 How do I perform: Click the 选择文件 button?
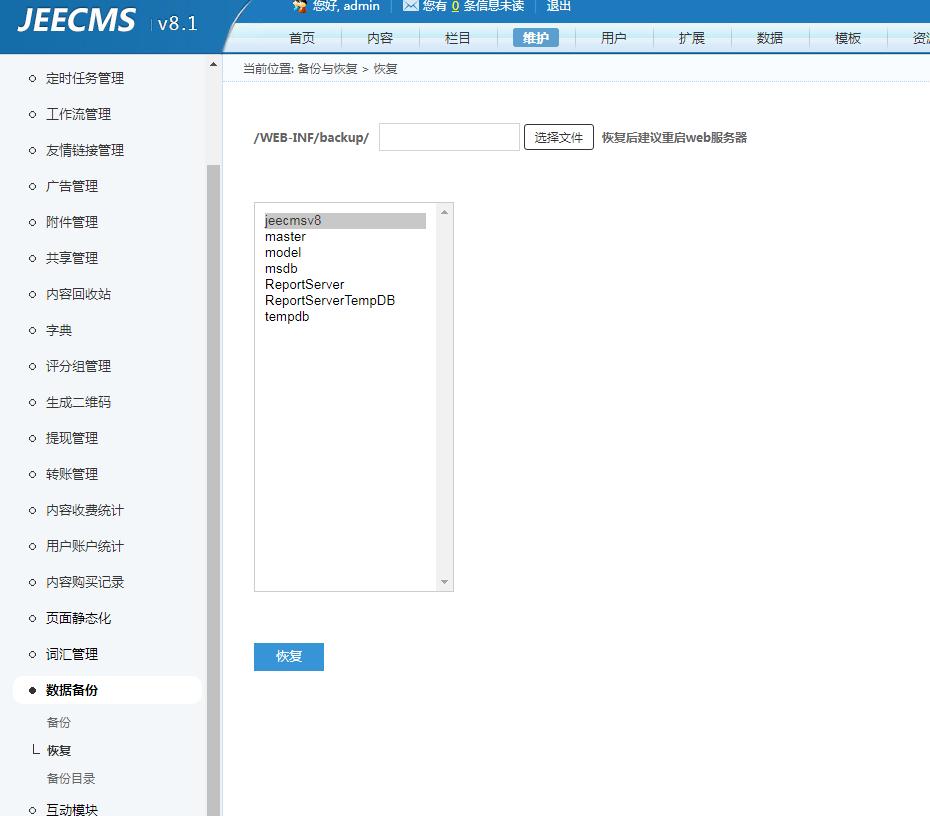[559, 137]
